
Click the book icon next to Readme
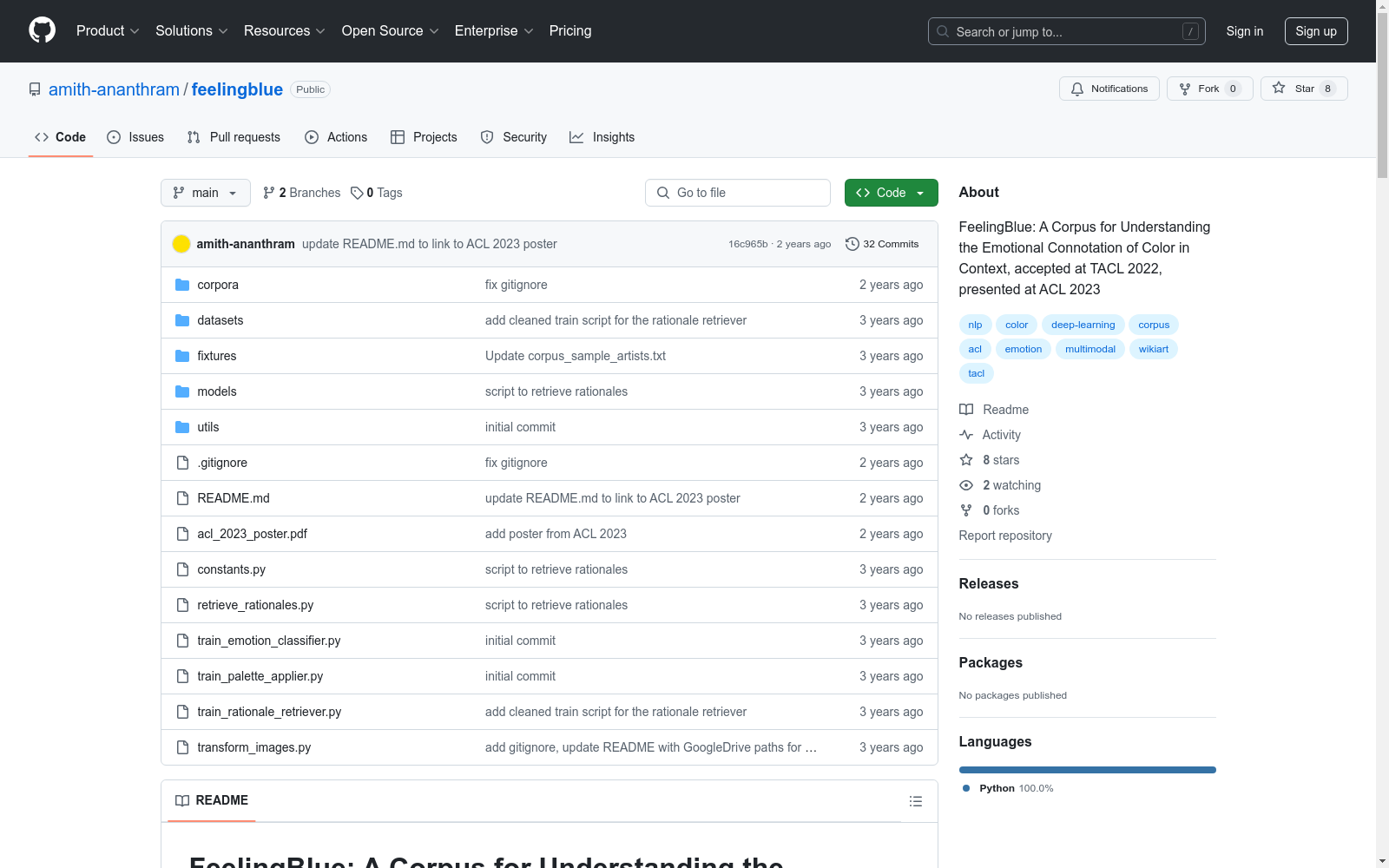[x=966, y=410]
